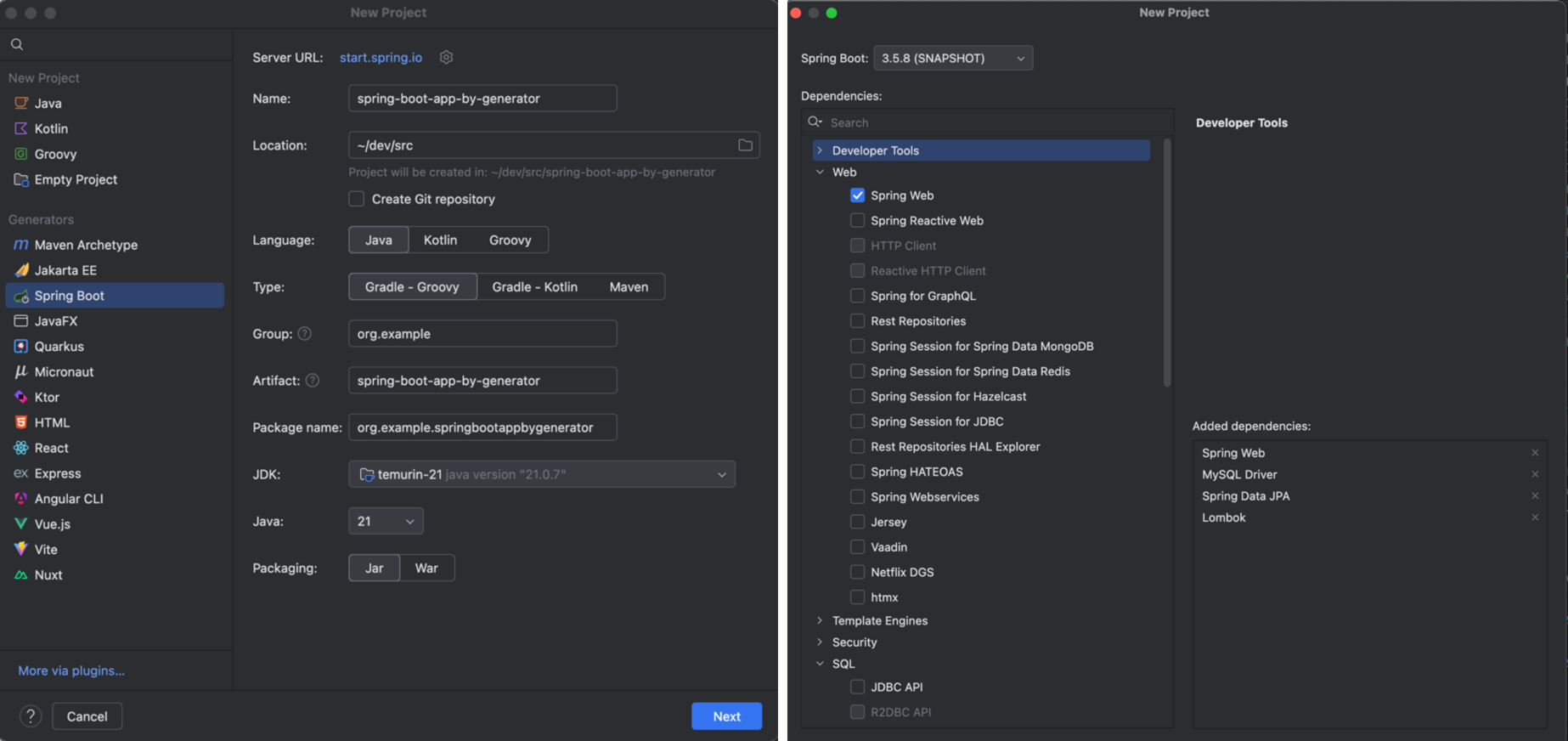Click the dependencies list scrollbar
Viewport: 1568px width, 741px height.
coord(1167,263)
